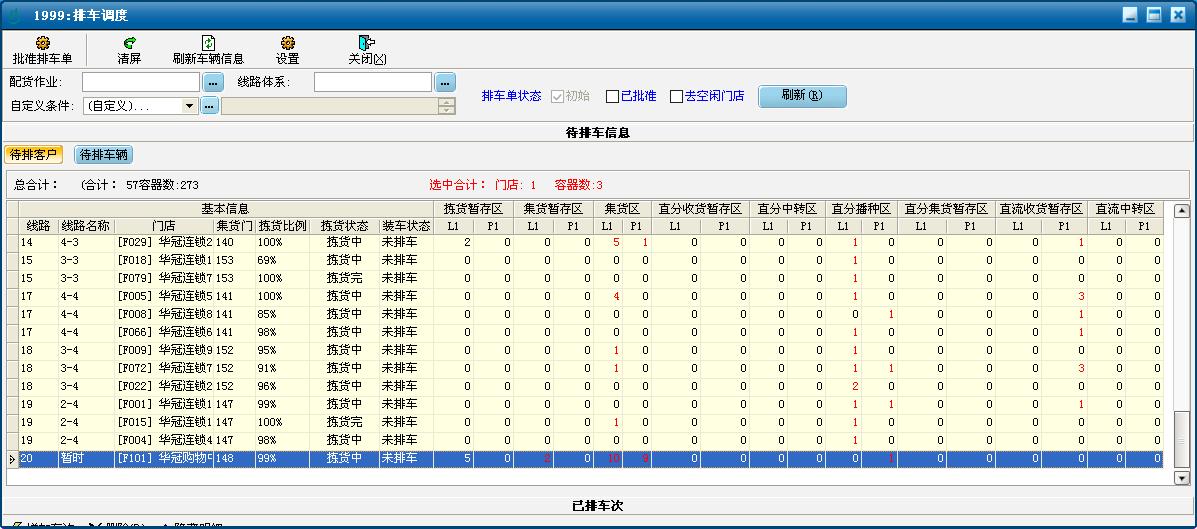Click the 线路名称 column header

(x=85, y=226)
